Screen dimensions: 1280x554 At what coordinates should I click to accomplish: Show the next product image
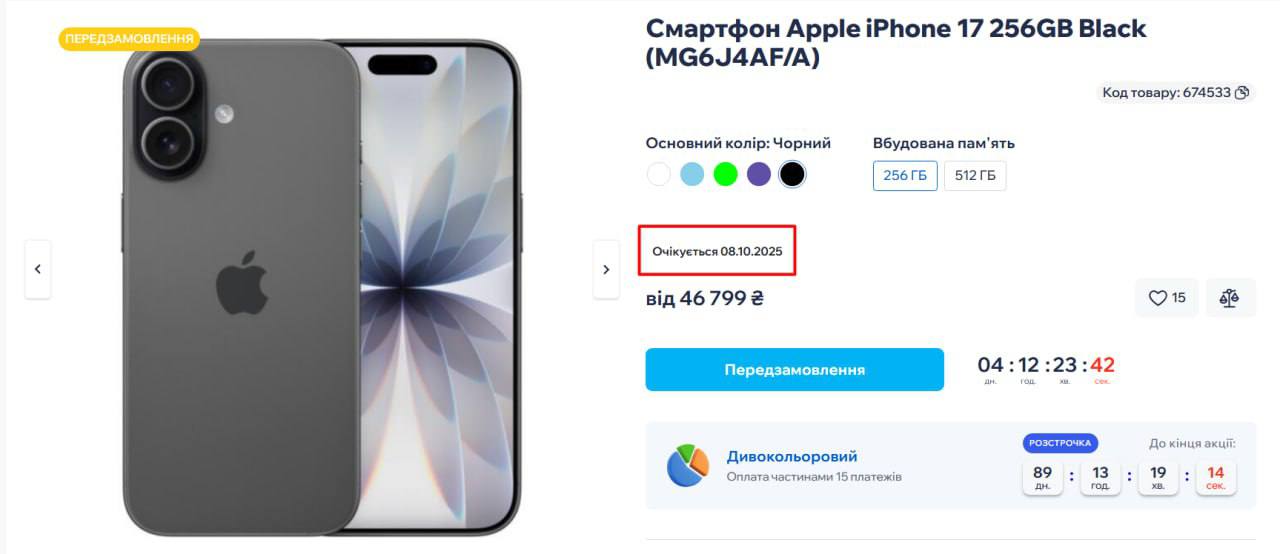[x=606, y=269]
